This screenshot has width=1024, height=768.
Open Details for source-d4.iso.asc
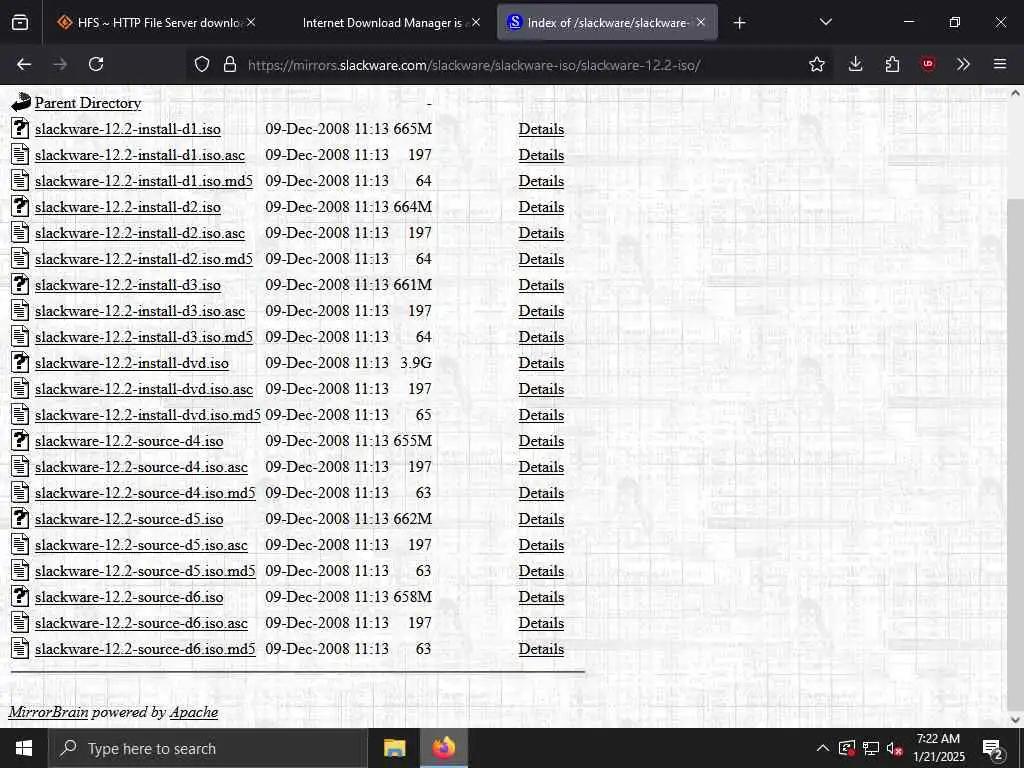click(x=541, y=467)
